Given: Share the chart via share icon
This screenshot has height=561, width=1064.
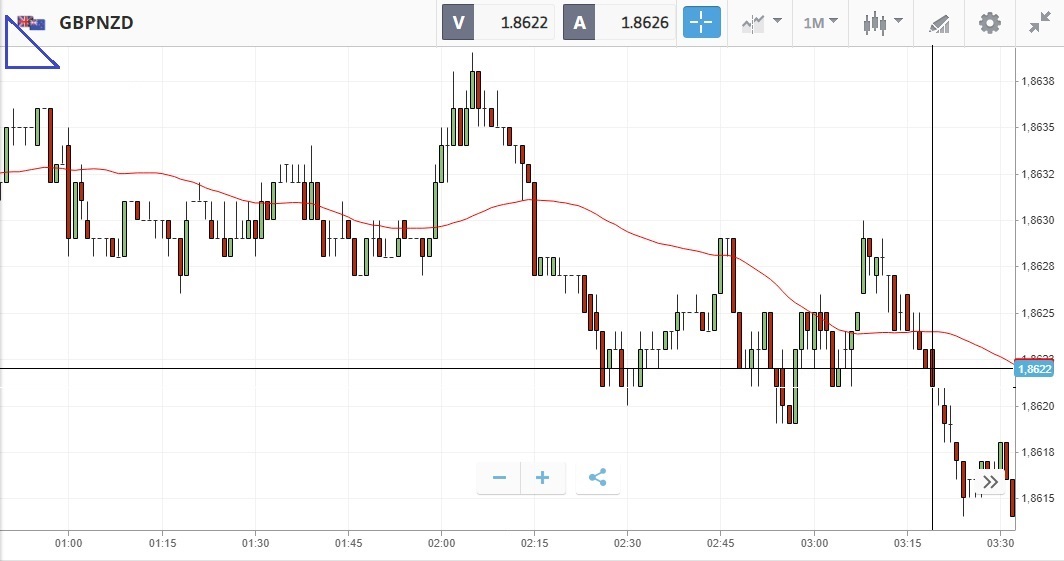Looking at the screenshot, I should click(597, 478).
